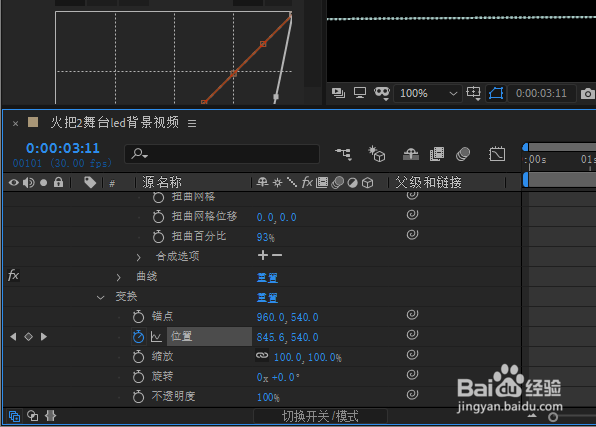Go to next keyframe of 位置
This screenshot has height=427, width=596.
(44, 337)
